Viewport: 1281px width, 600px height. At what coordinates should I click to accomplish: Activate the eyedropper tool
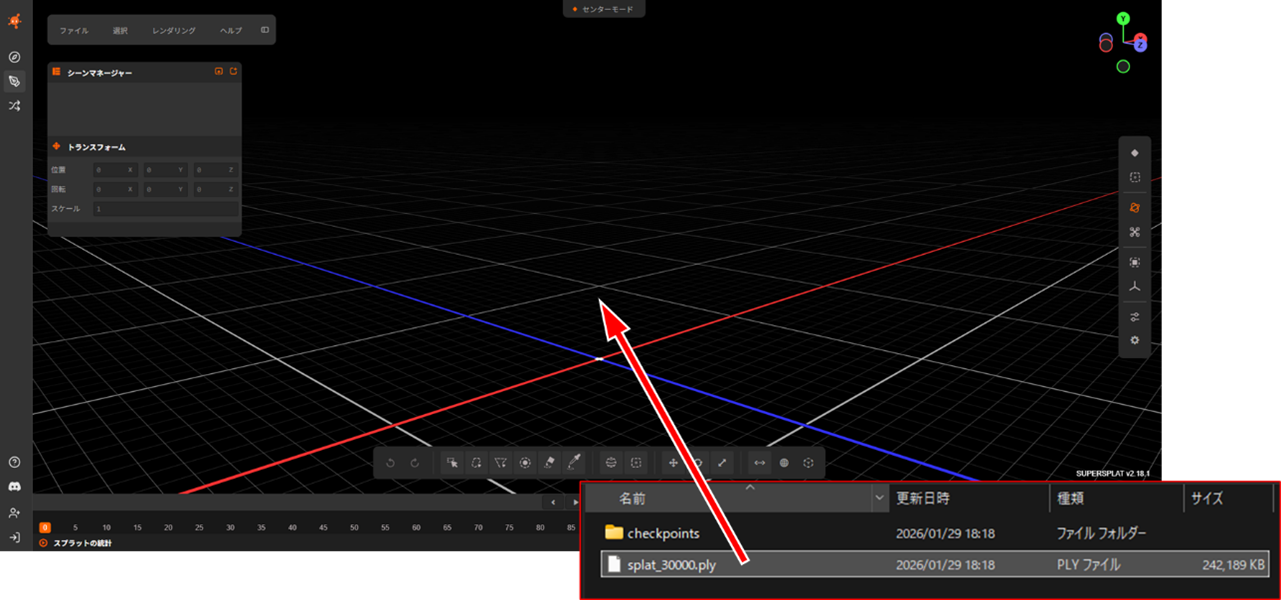tap(574, 463)
